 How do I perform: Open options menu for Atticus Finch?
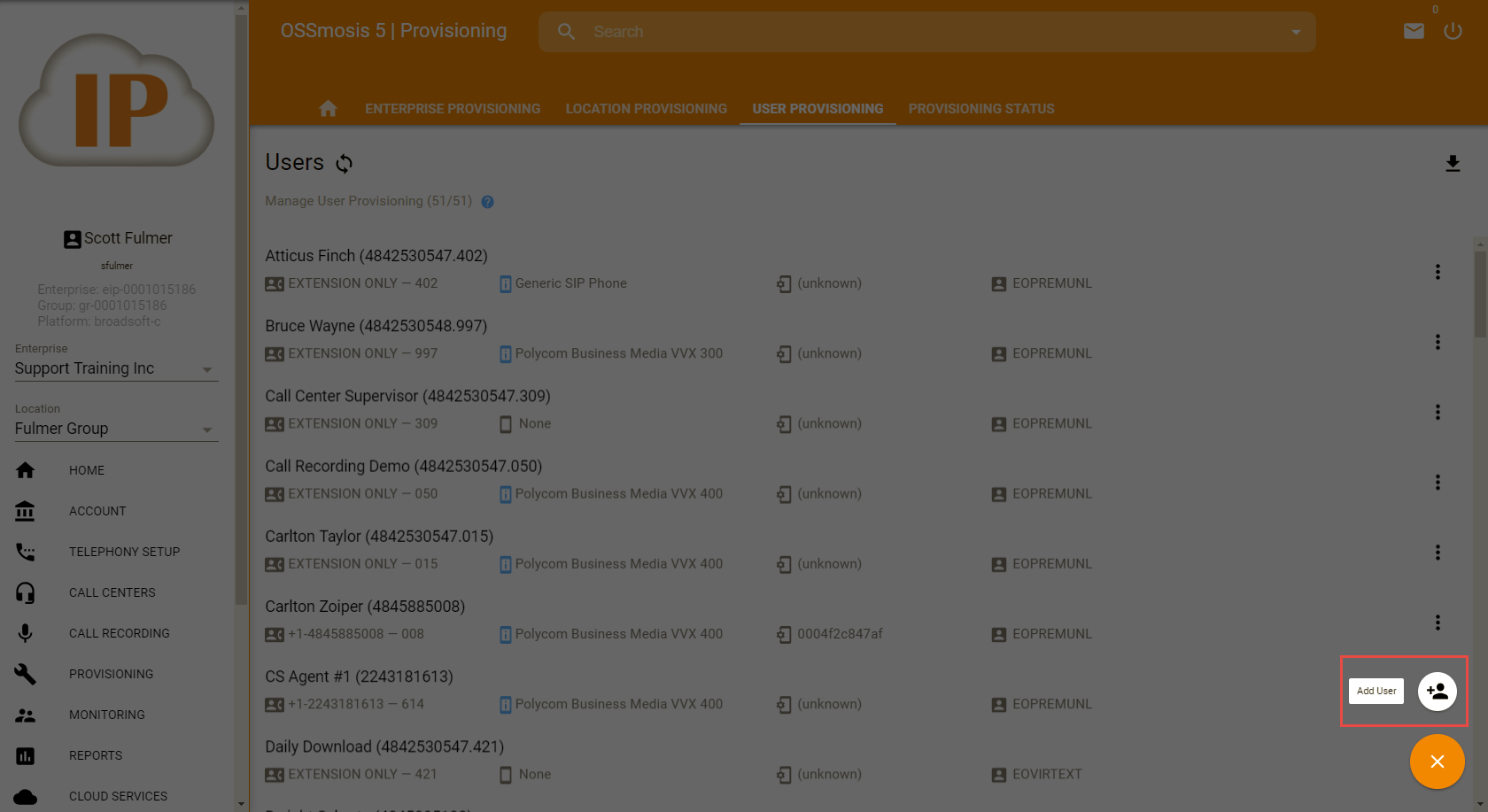[x=1438, y=272]
